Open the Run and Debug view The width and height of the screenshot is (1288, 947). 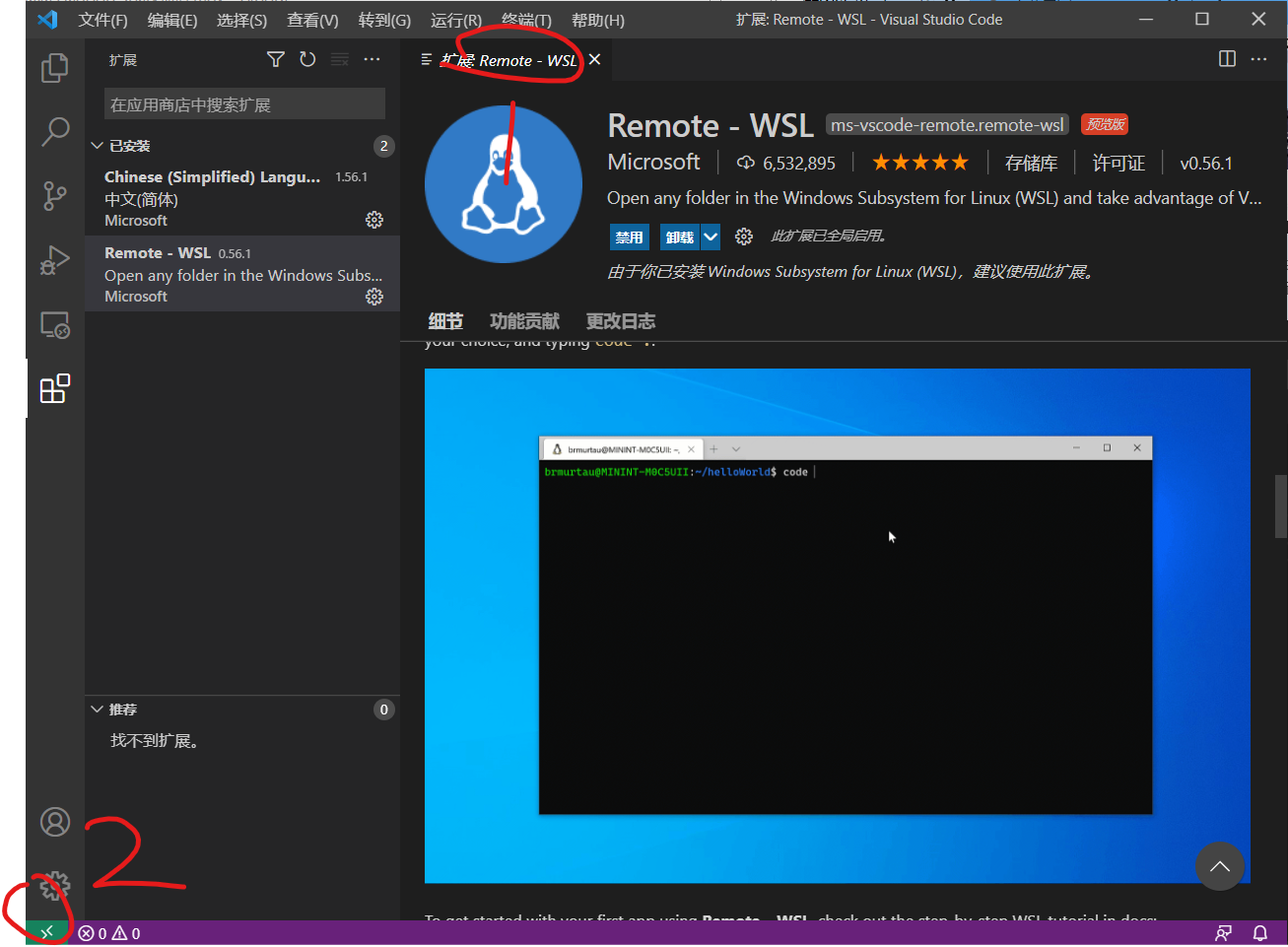[55, 260]
